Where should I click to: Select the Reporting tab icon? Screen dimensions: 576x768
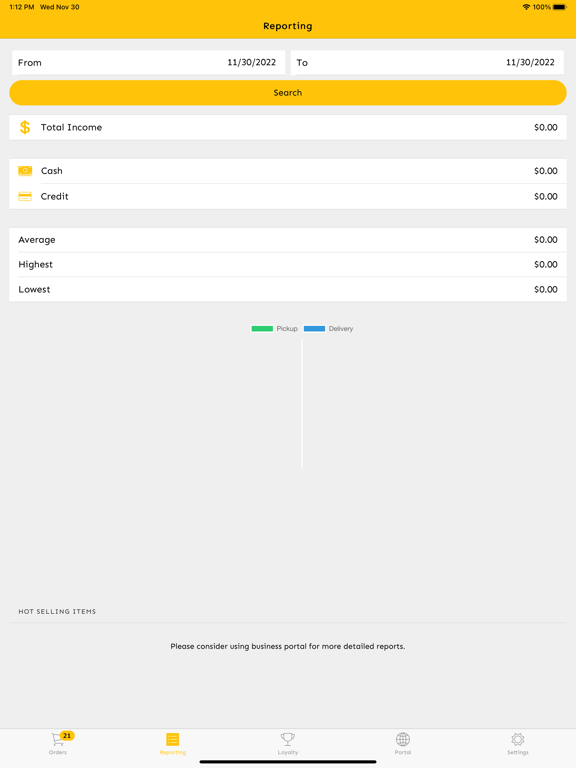(172, 739)
